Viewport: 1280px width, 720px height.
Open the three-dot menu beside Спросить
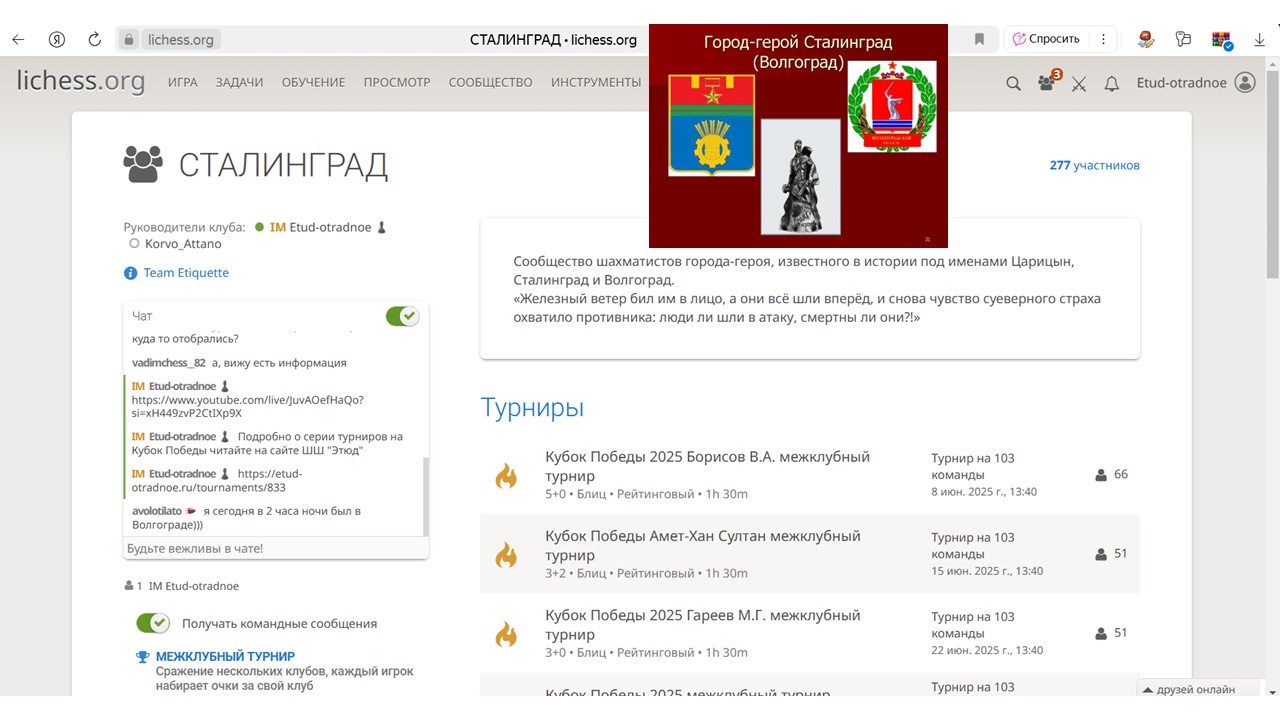click(1103, 39)
